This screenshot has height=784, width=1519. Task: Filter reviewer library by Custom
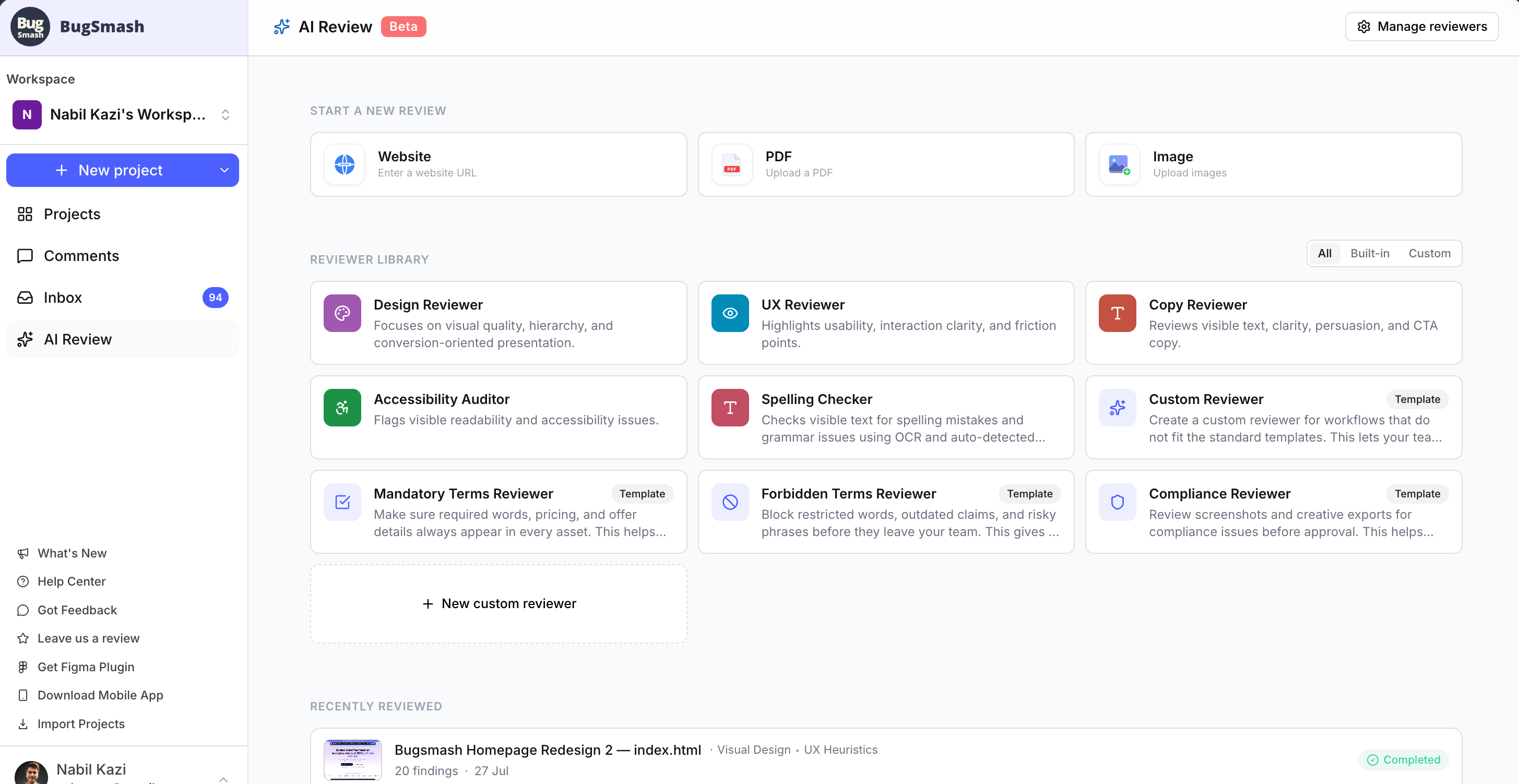click(x=1429, y=254)
